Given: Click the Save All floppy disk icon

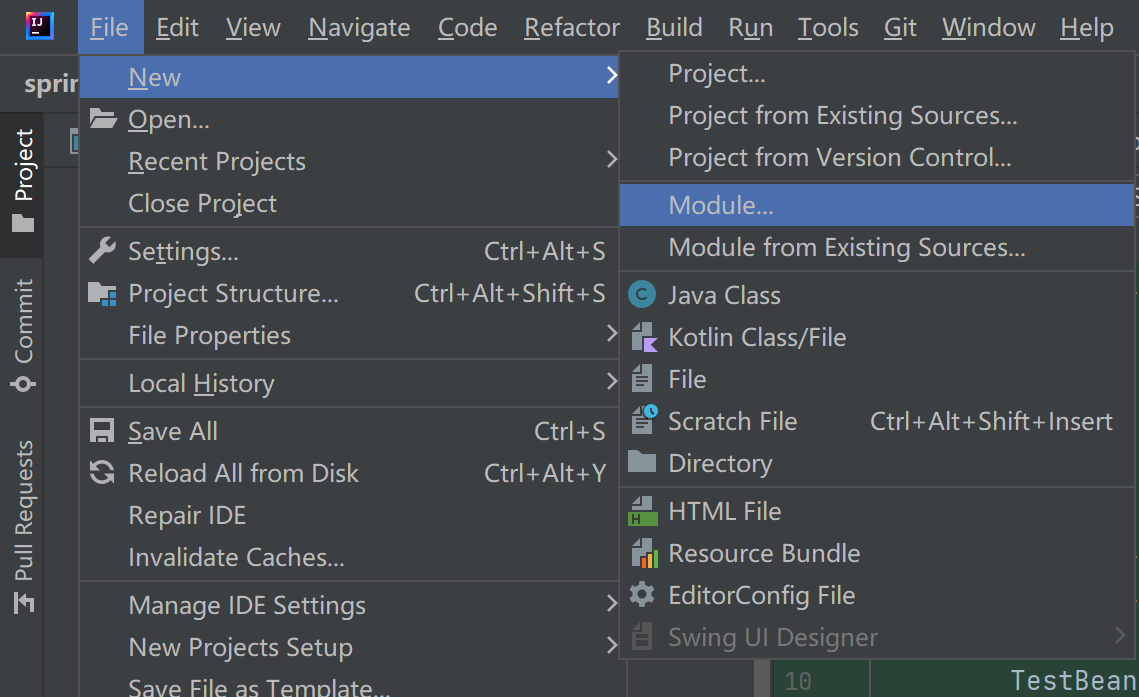Looking at the screenshot, I should [102, 431].
